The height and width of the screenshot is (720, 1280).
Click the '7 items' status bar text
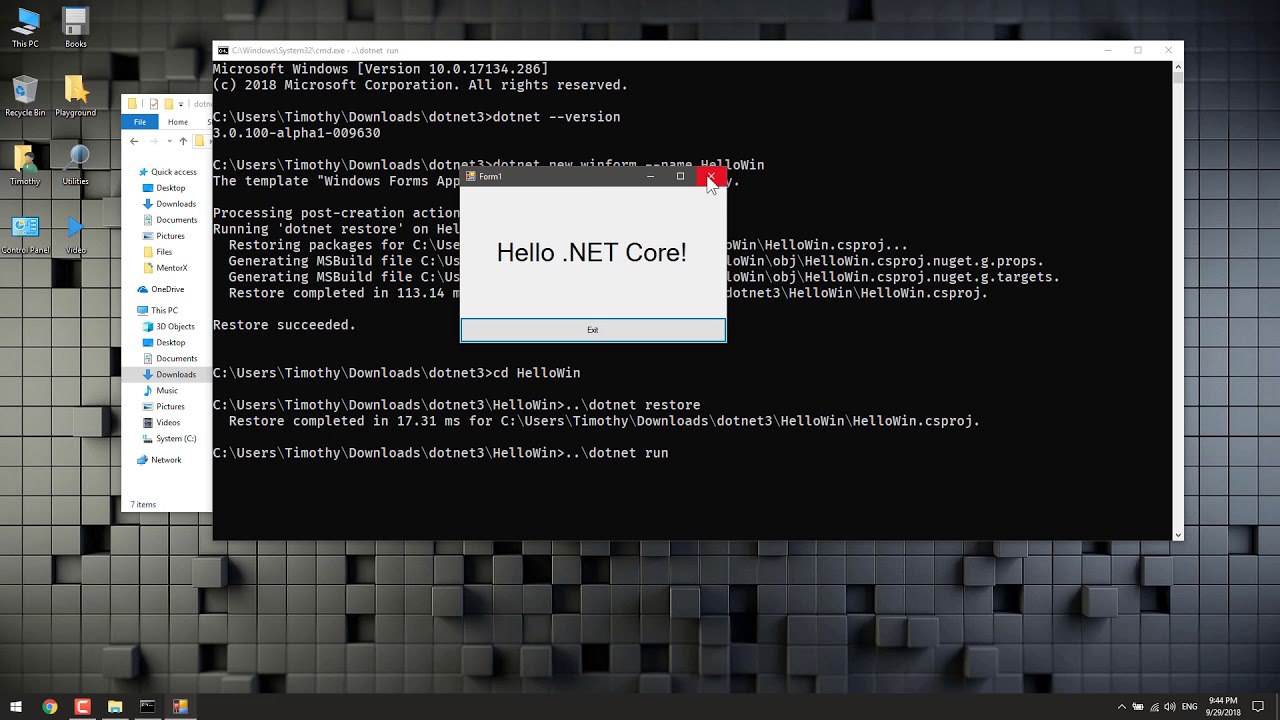[x=143, y=504]
